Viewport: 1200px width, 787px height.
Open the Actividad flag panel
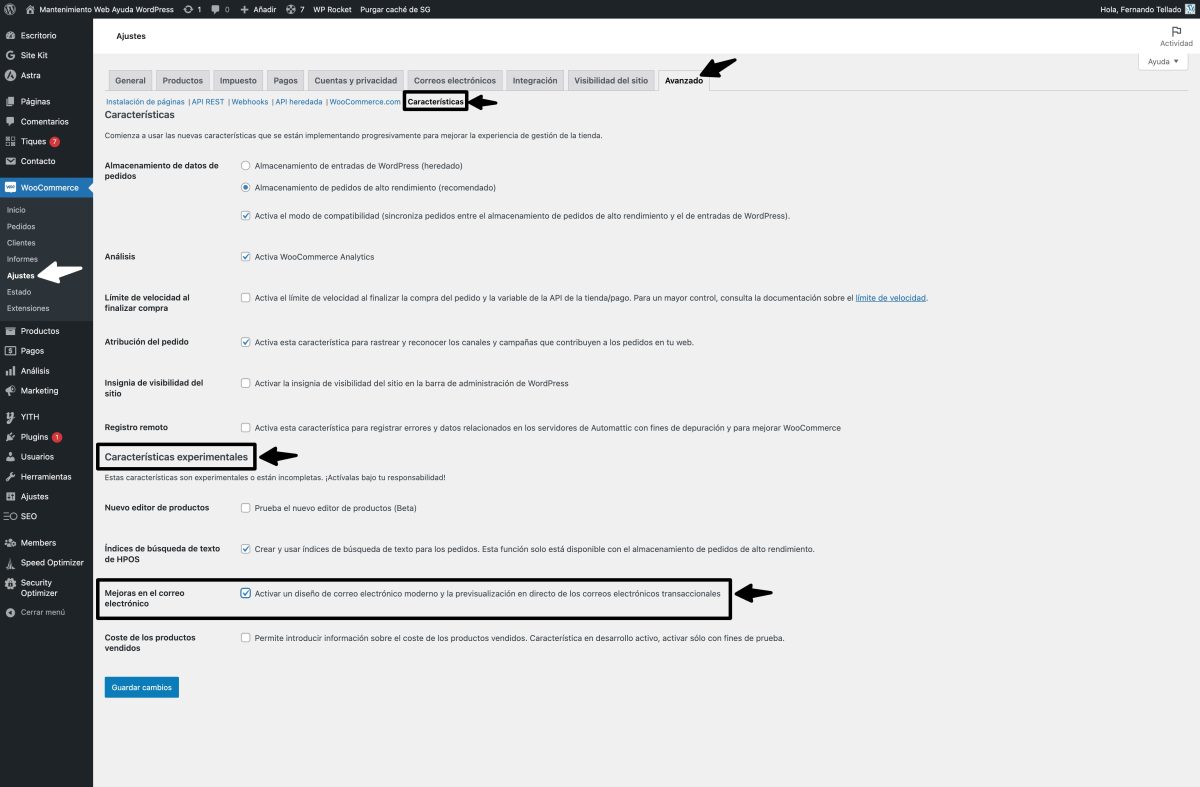[x=1175, y=36]
